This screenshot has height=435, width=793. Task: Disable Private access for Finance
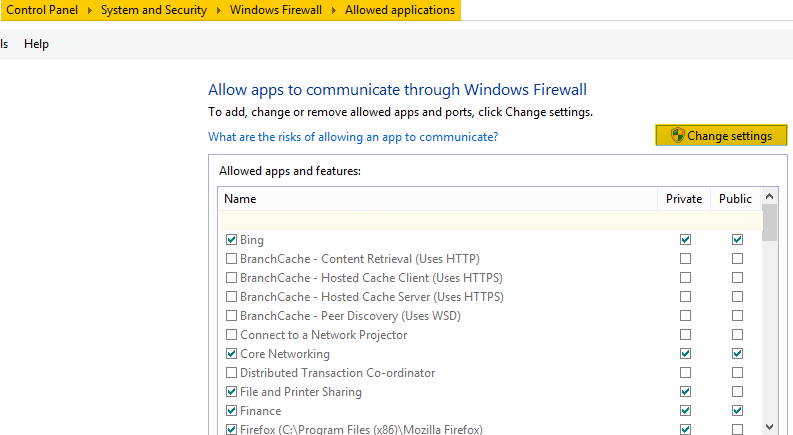coord(685,411)
